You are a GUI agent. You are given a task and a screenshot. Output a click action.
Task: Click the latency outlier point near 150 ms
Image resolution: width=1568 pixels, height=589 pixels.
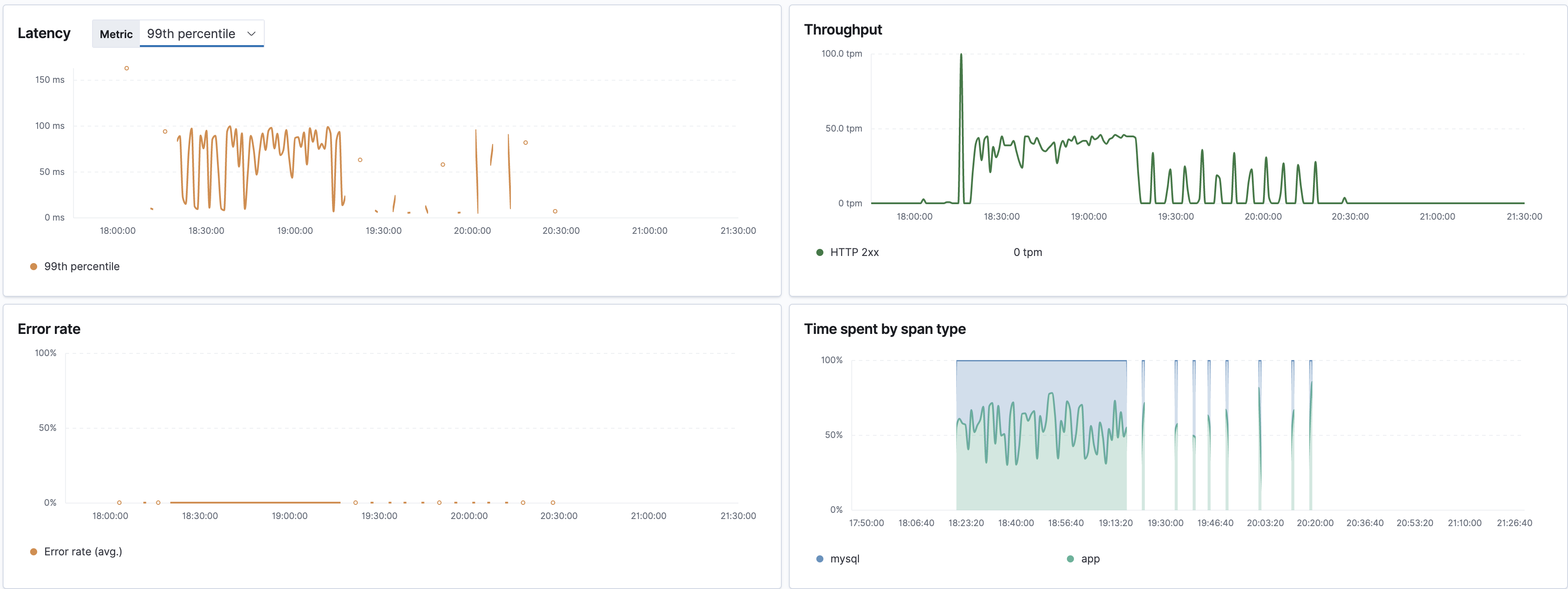(127, 68)
